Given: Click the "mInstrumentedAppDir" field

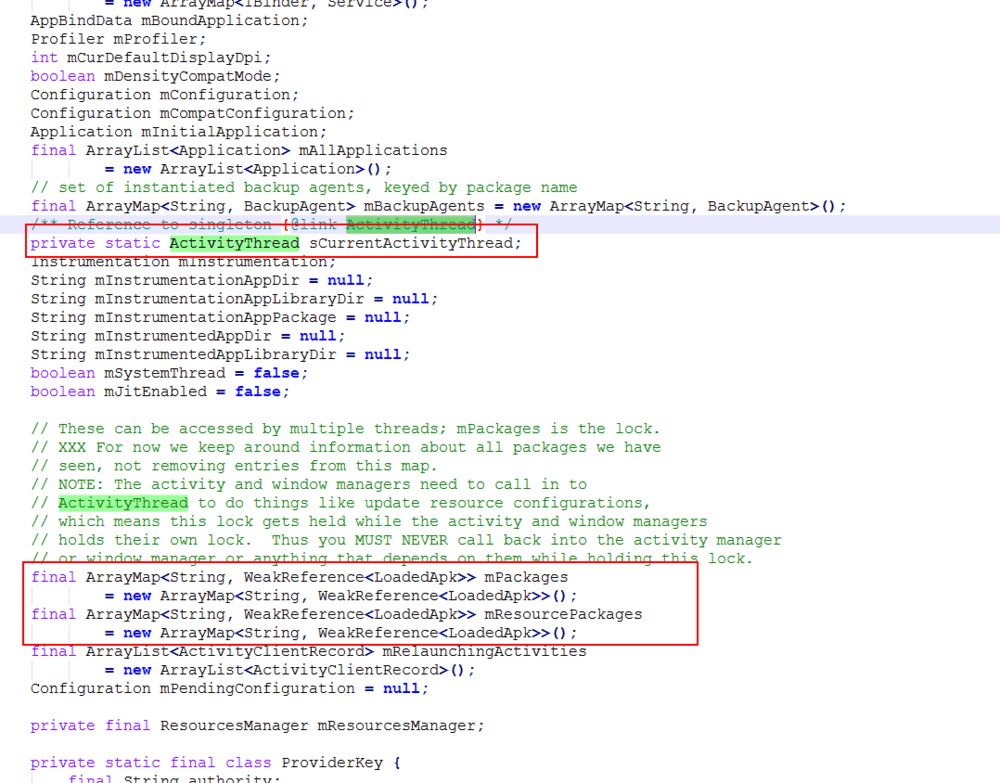Looking at the screenshot, I should pyautogui.click(x=183, y=335).
